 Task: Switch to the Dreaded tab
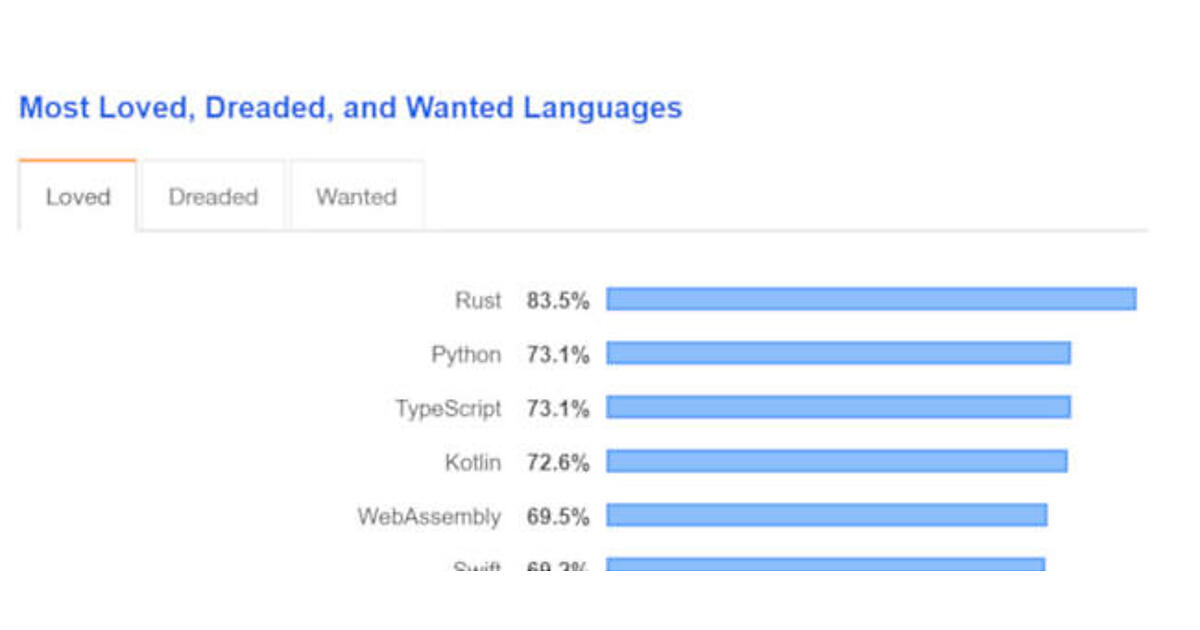[213, 197]
